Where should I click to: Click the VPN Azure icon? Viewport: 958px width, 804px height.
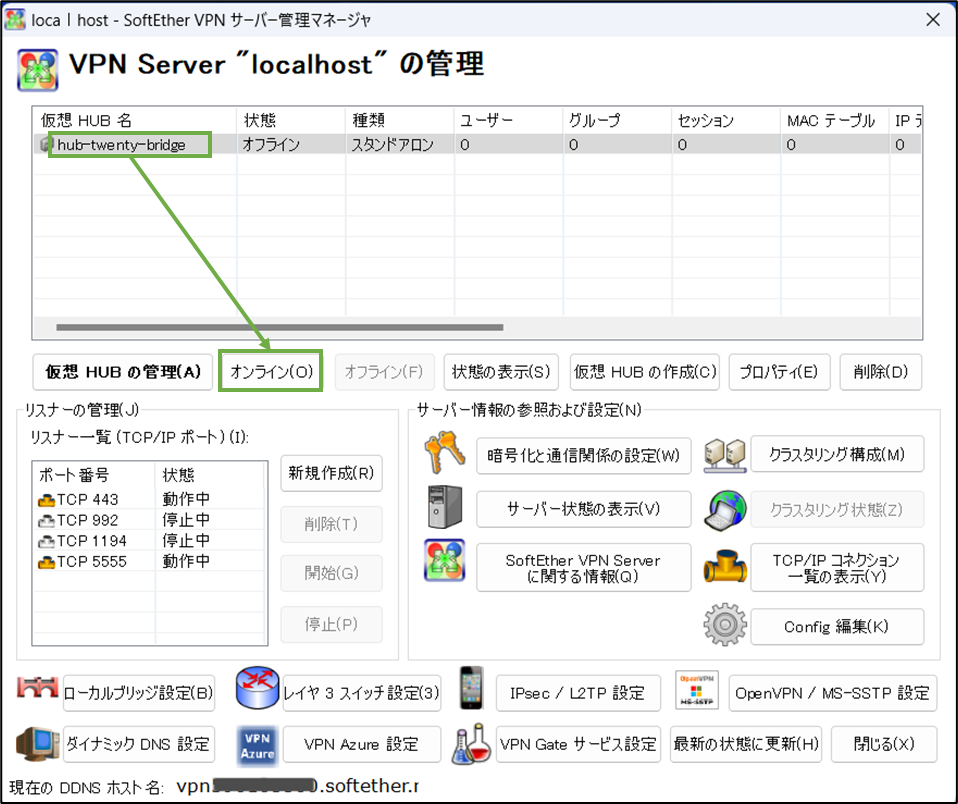pyautogui.click(x=255, y=744)
